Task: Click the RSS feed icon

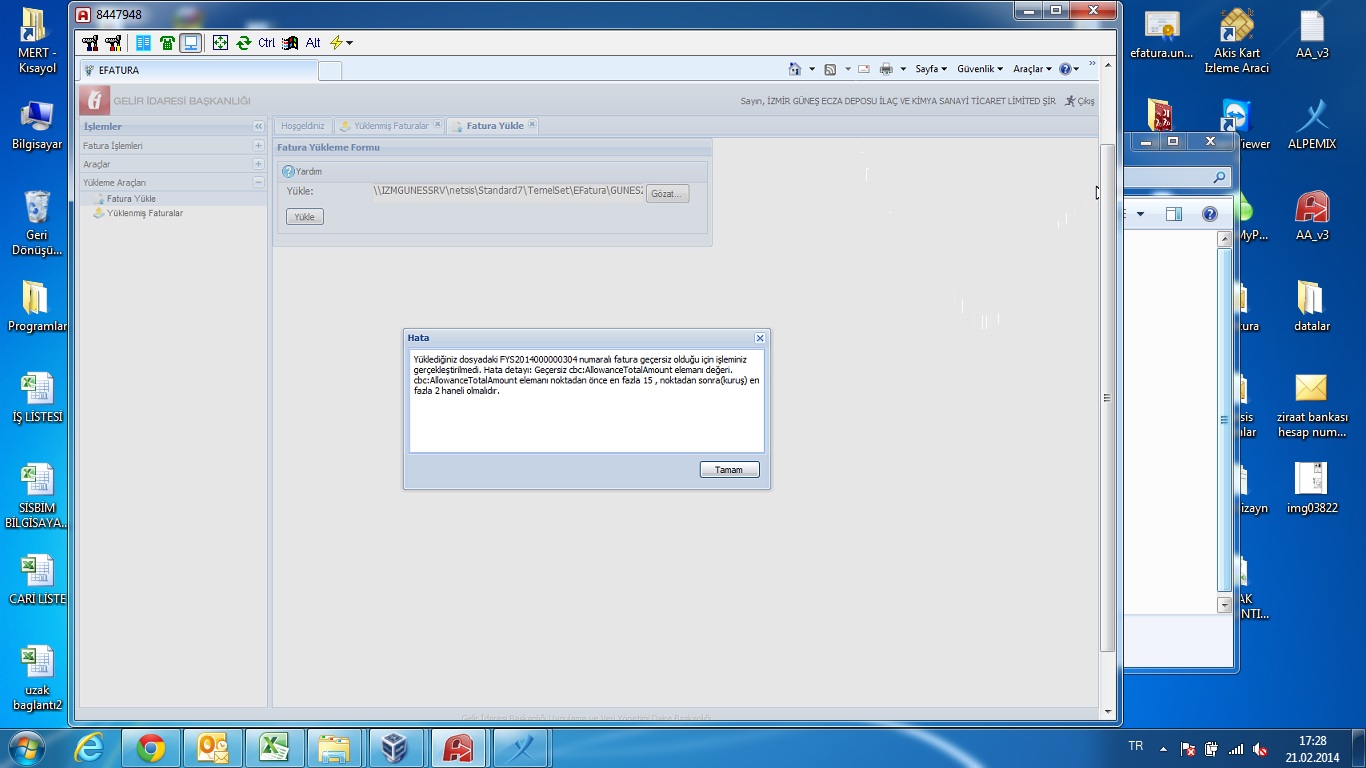Action: tap(829, 69)
